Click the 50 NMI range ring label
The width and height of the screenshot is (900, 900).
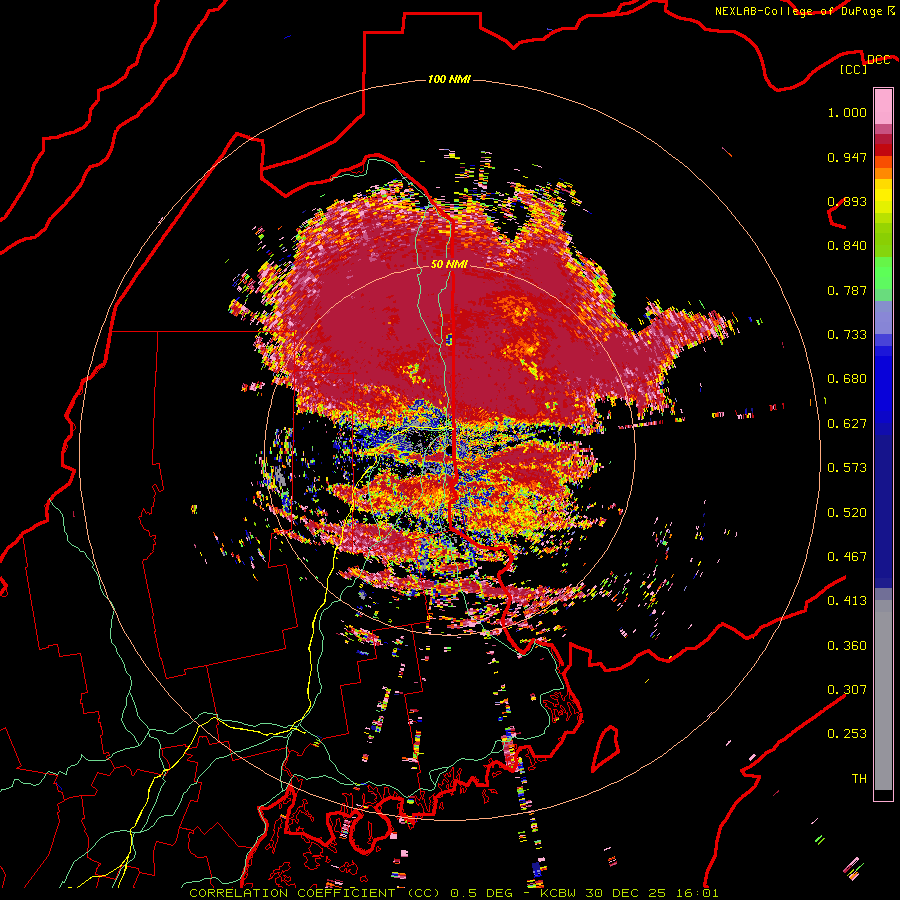click(449, 265)
